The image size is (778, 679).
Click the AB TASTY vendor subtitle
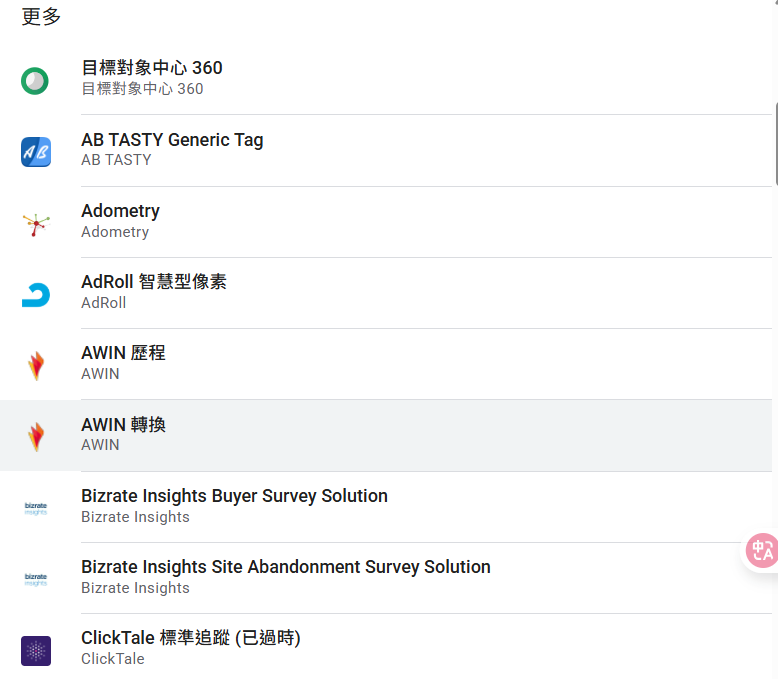click(x=116, y=160)
